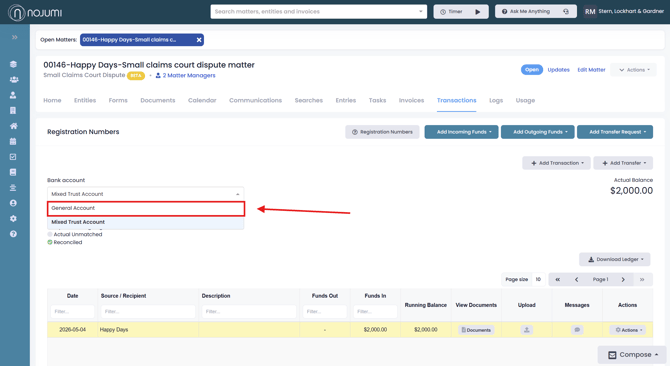Switch to the Entries tab
Viewport: 670px width, 366px height.
(346, 100)
